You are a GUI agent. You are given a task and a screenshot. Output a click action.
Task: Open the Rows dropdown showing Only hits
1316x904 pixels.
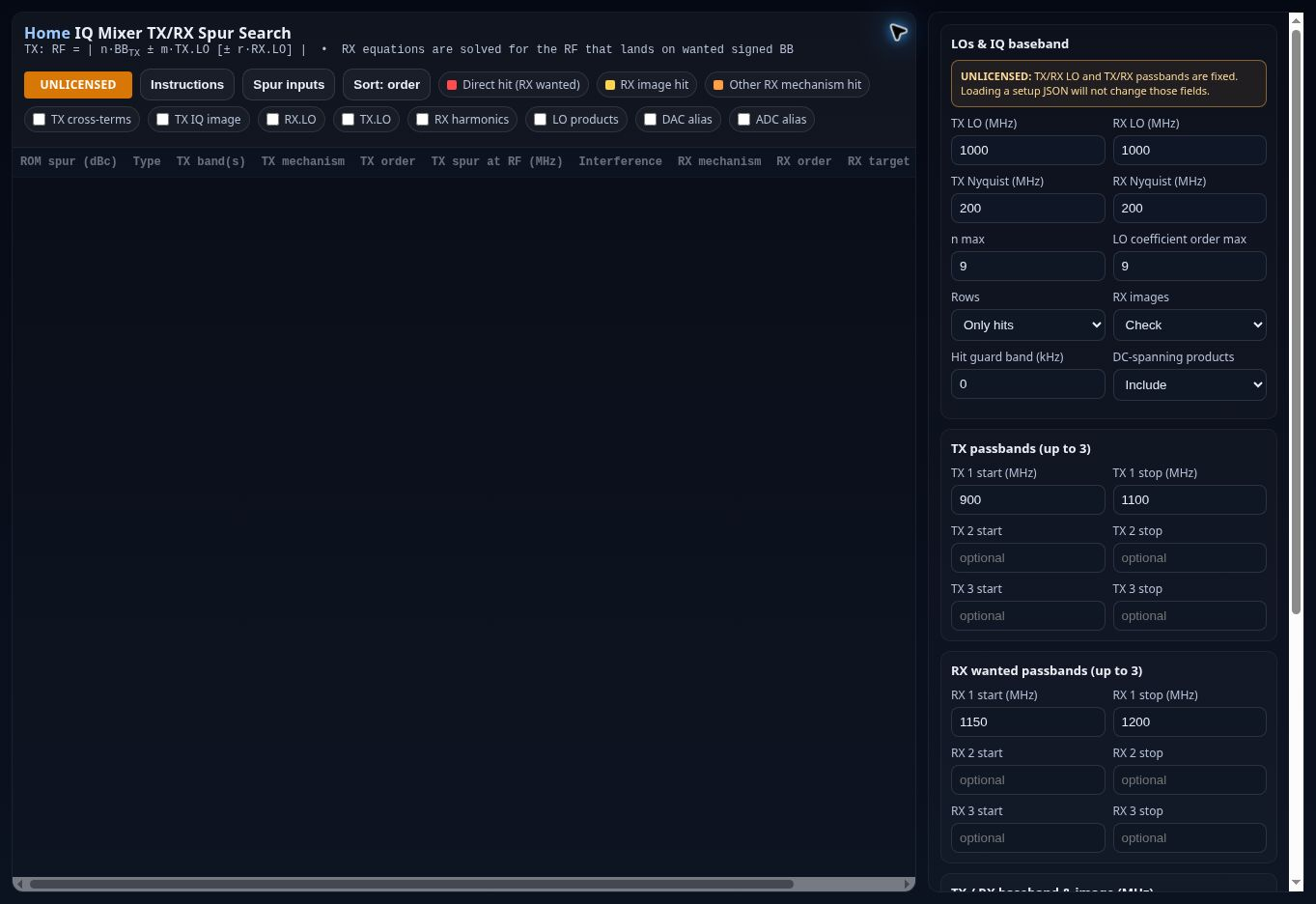tap(1027, 325)
